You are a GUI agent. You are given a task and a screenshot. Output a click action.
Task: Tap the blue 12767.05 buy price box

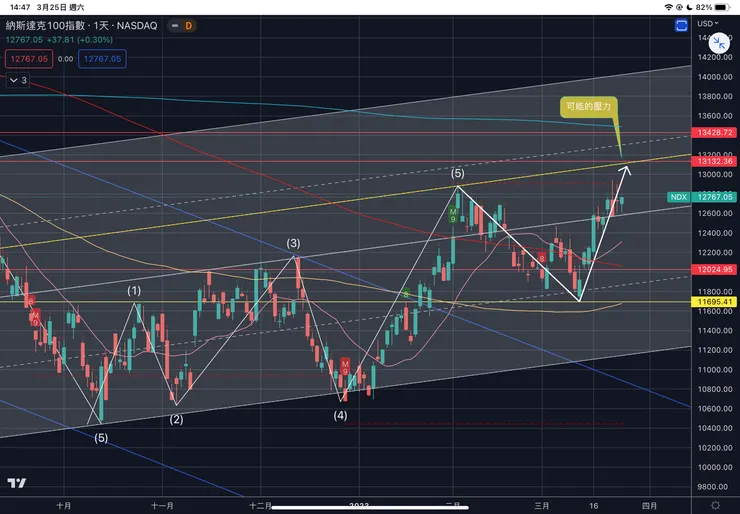coord(102,59)
